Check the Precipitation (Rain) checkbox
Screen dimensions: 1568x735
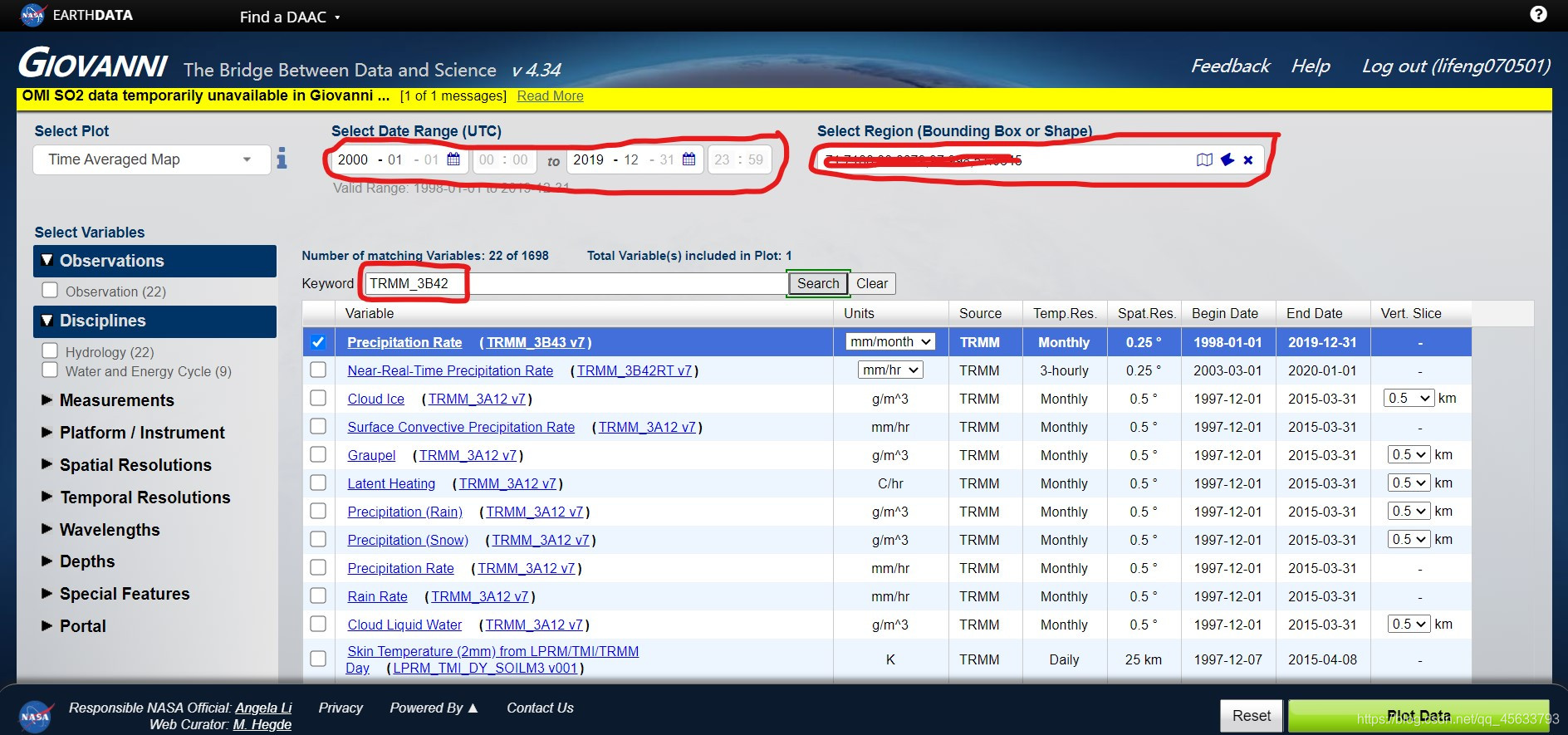pos(317,511)
